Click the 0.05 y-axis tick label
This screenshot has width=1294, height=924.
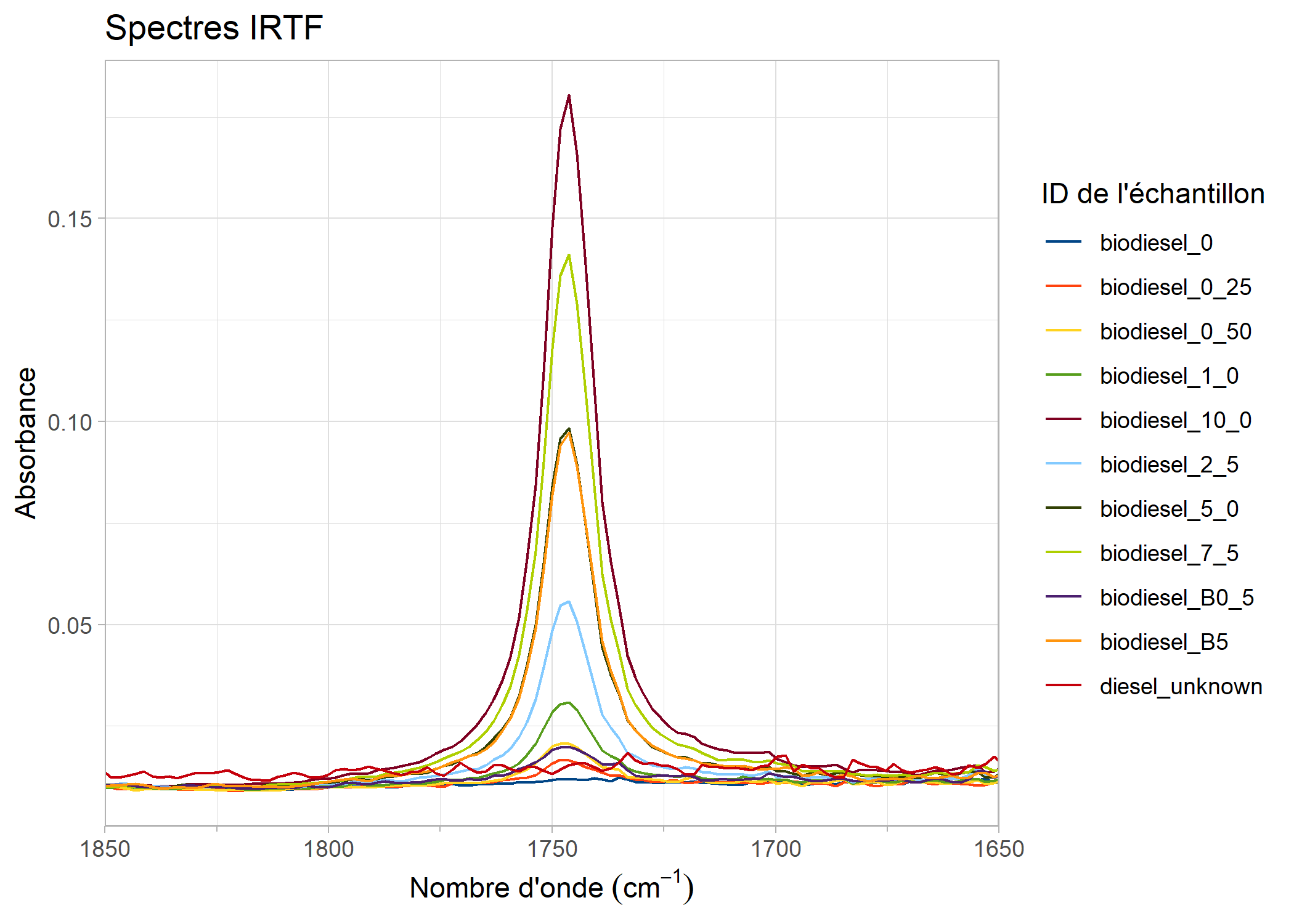point(70,625)
